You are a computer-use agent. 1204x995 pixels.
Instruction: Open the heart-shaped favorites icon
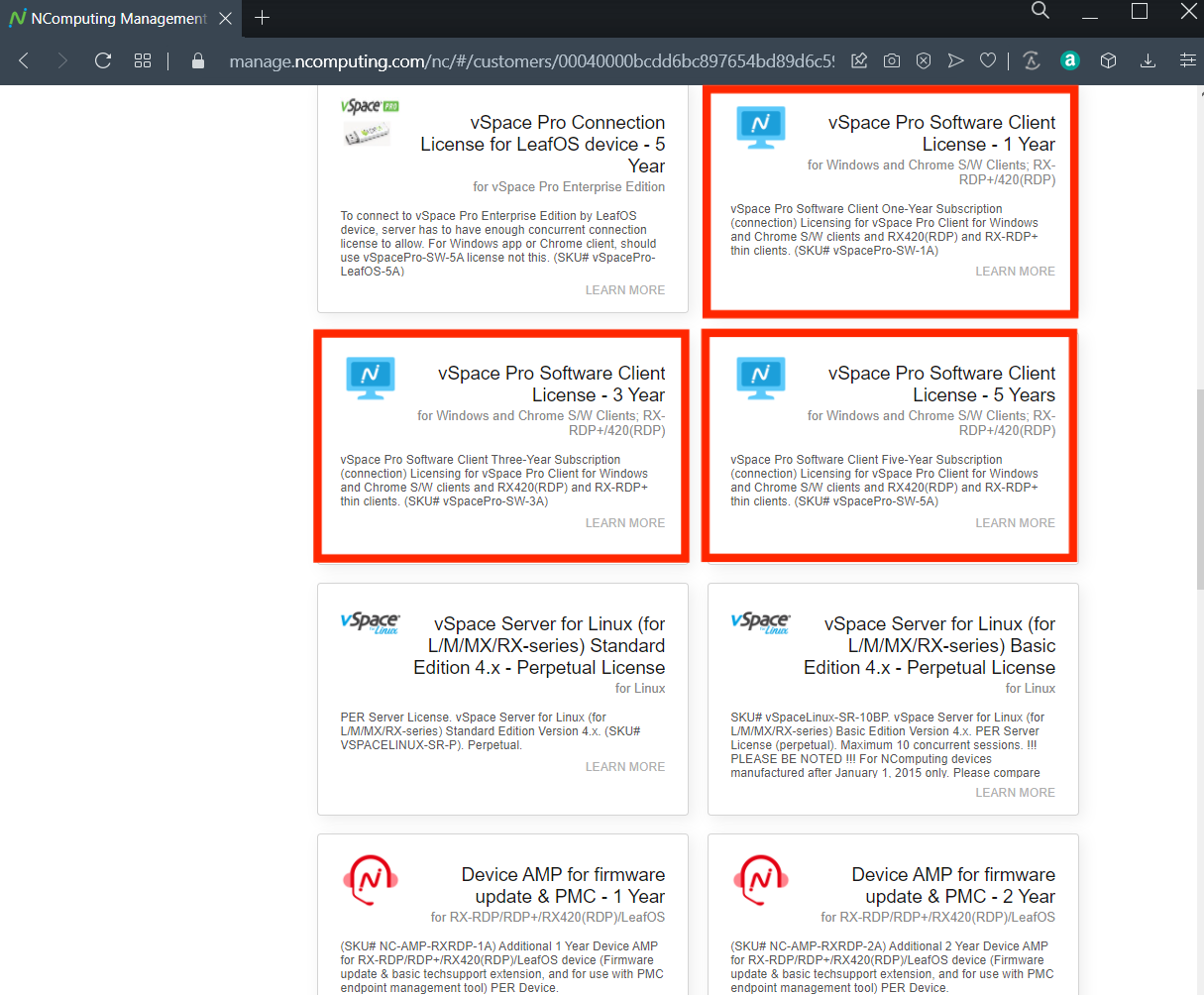[x=988, y=60]
